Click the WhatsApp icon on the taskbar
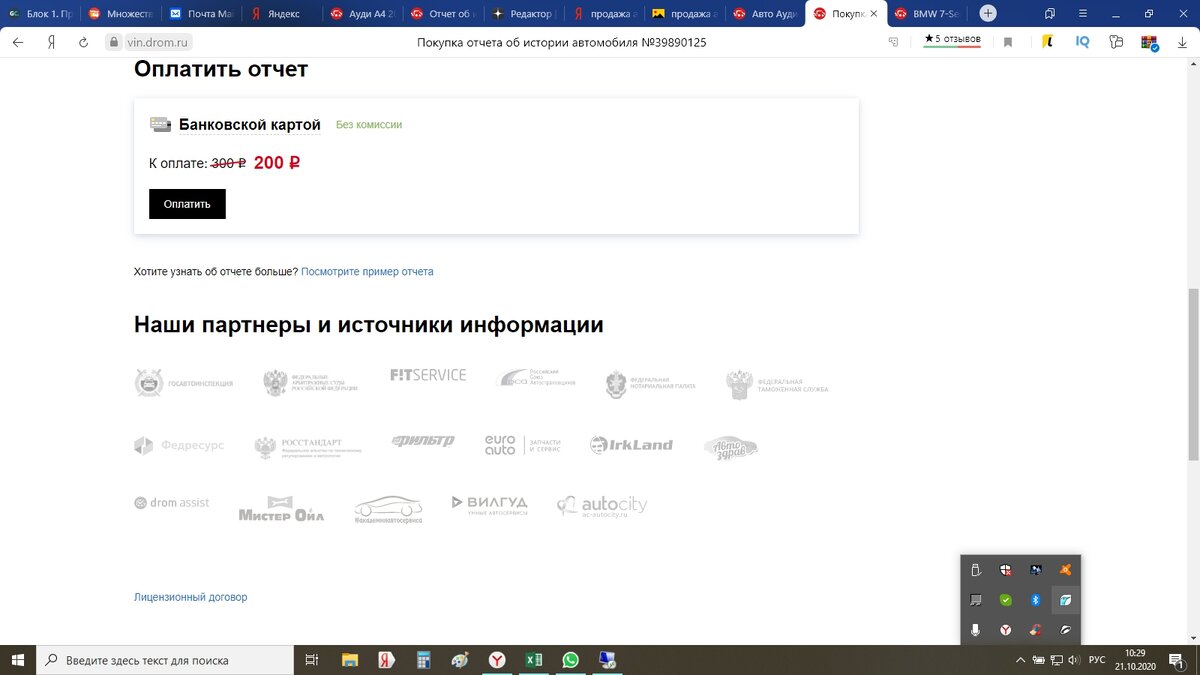The image size is (1200, 675). tap(570, 660)
